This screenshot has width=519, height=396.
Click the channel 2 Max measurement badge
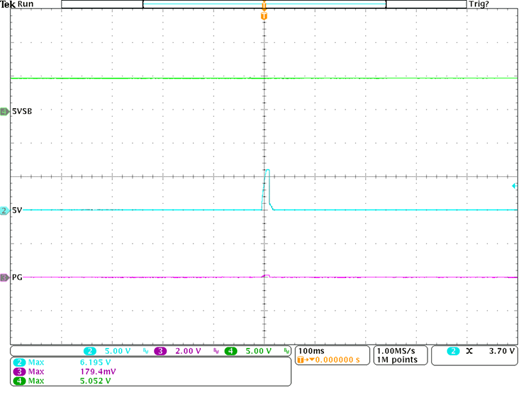pyautogui.click(x=19, y=362)
